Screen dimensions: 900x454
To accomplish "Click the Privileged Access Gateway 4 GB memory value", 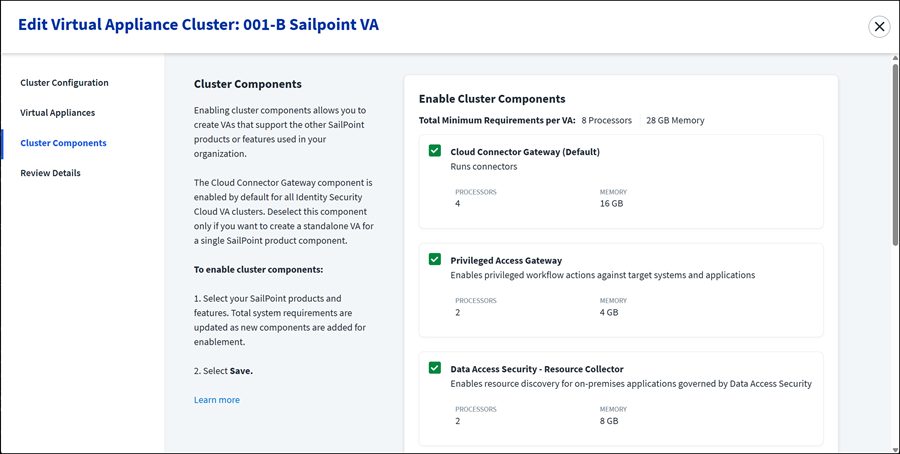I will pos(609,312).
